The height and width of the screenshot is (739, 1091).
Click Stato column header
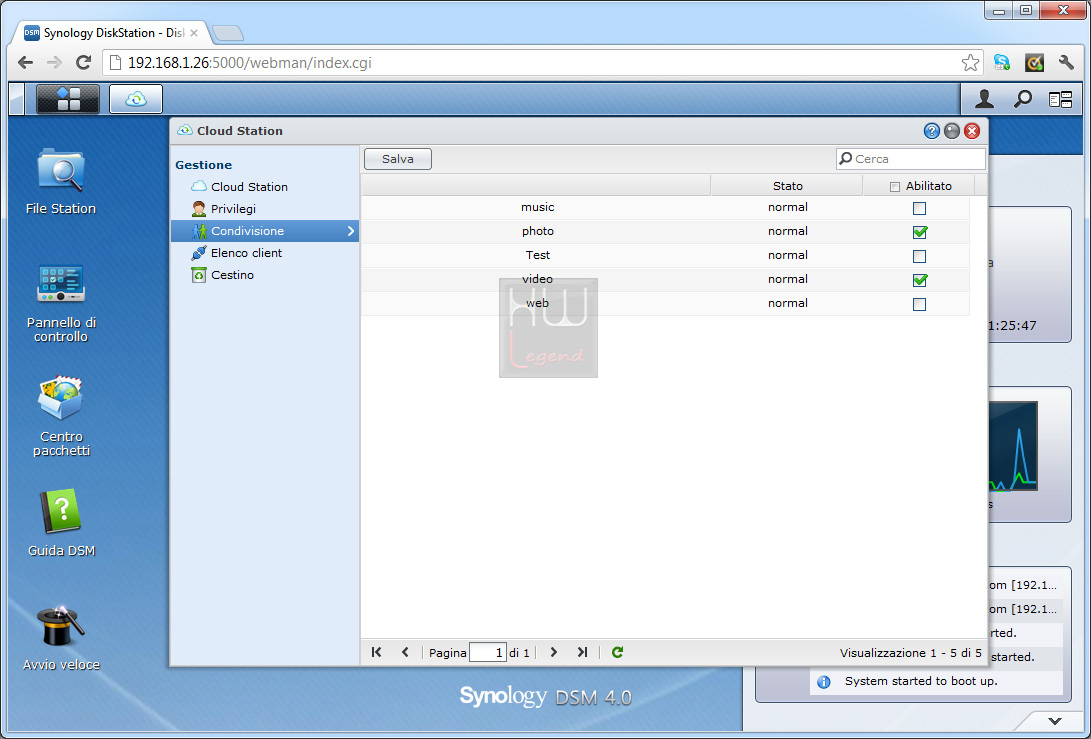tap(787, 186)
